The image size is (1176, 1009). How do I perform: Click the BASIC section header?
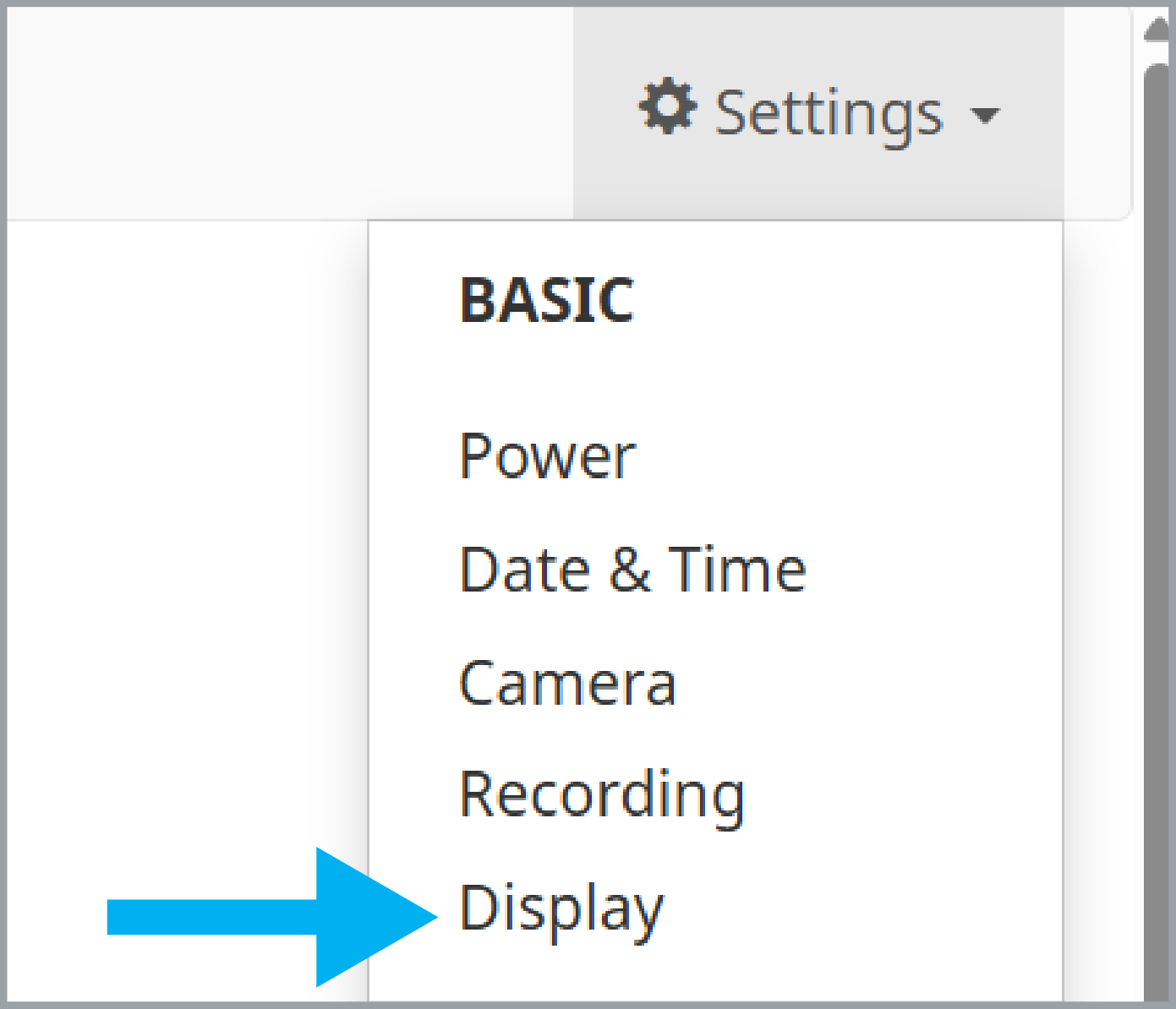coord(547,301)
